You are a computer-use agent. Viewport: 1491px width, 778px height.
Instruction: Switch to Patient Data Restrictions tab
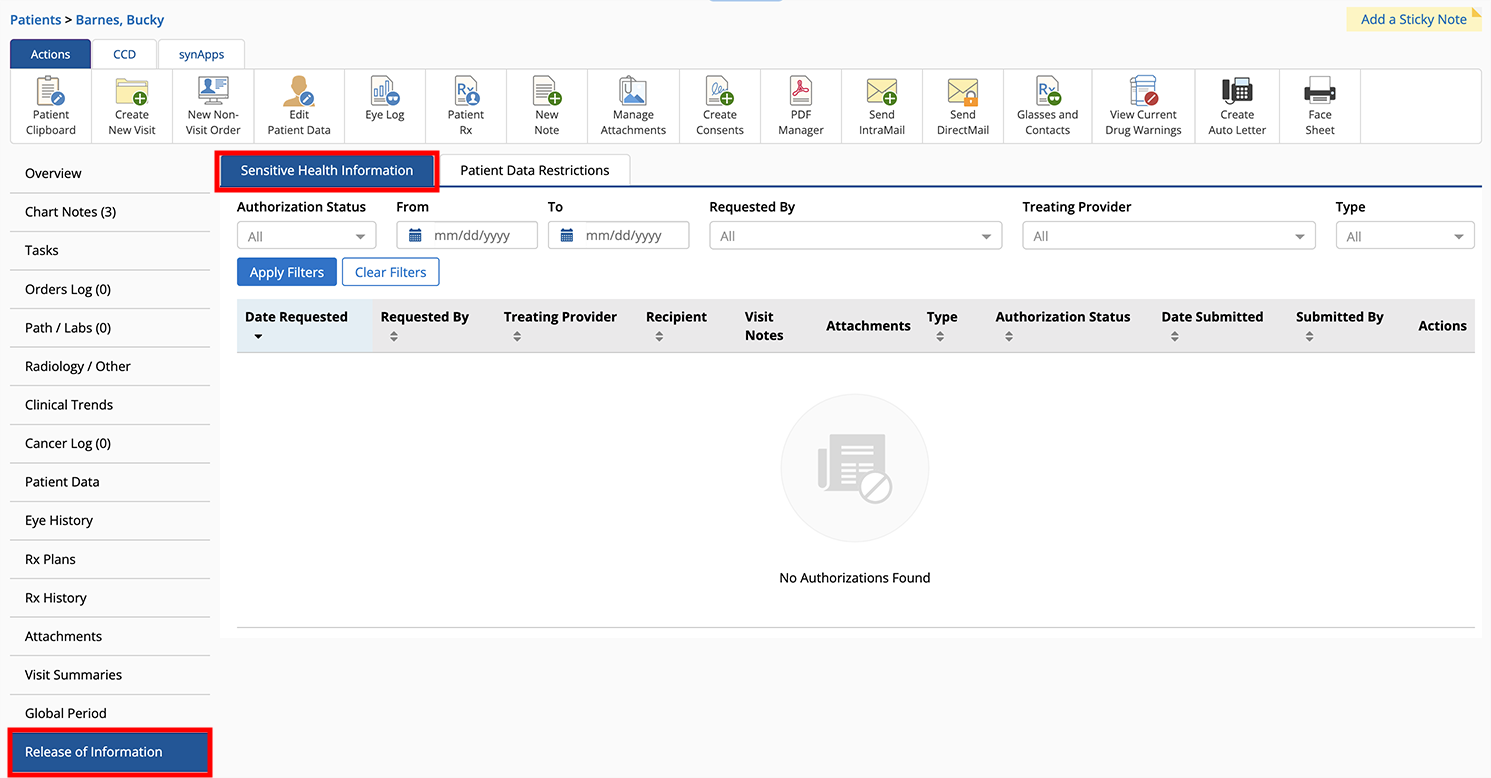click(x=534, y=171)
